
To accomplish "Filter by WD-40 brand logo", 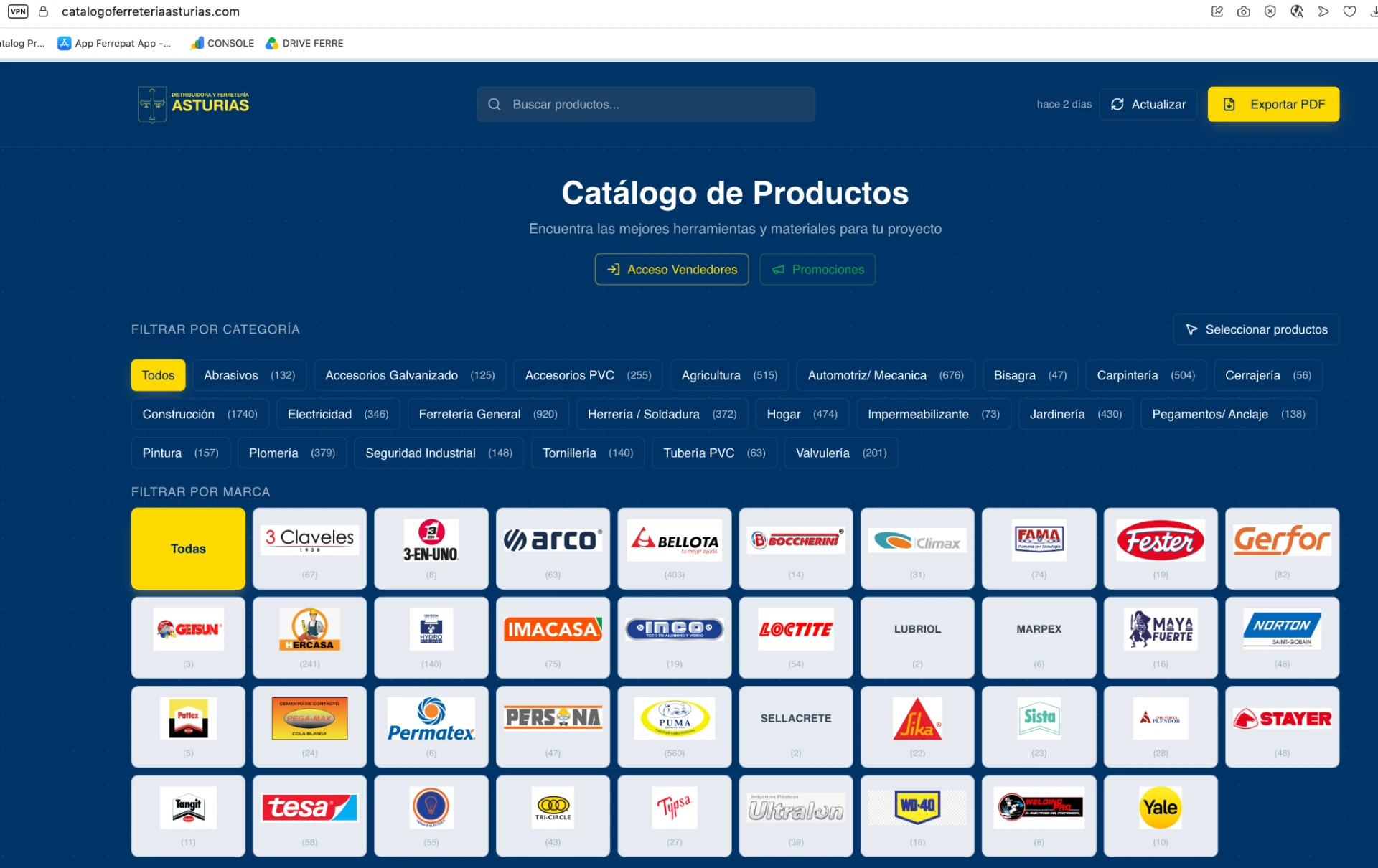I will coord(917,816).
